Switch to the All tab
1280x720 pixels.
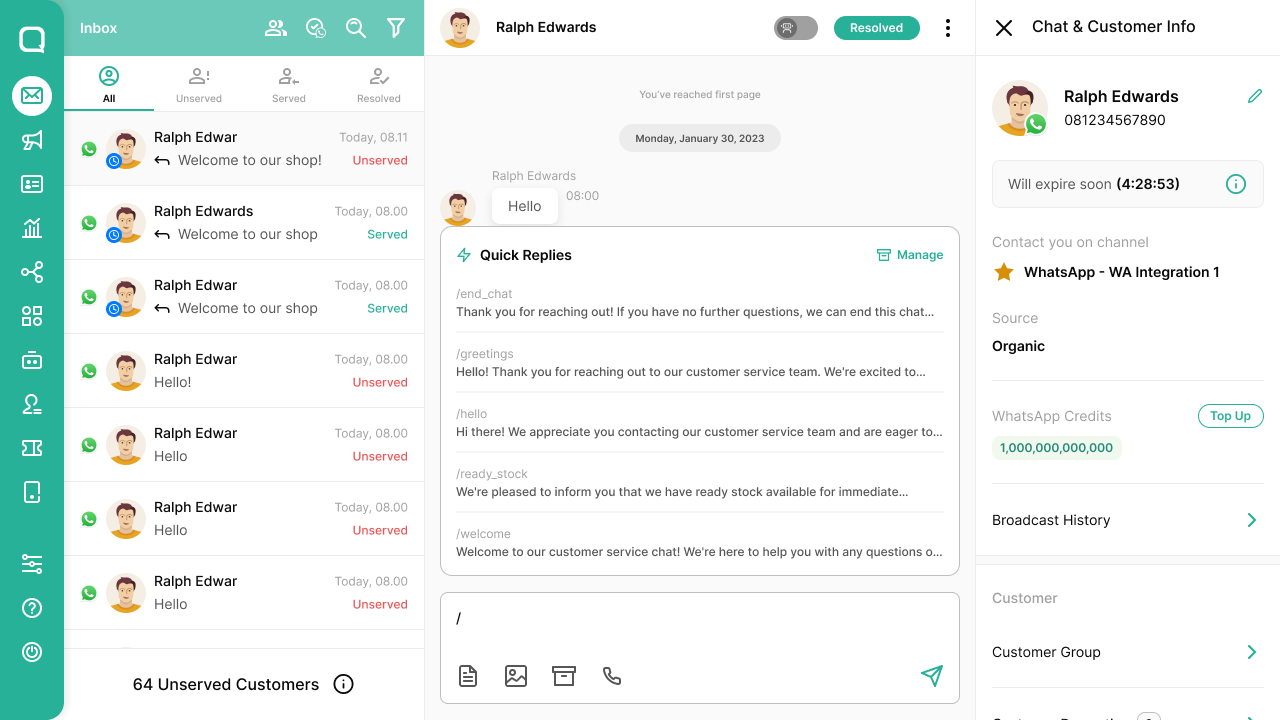[x=109, y=84]
